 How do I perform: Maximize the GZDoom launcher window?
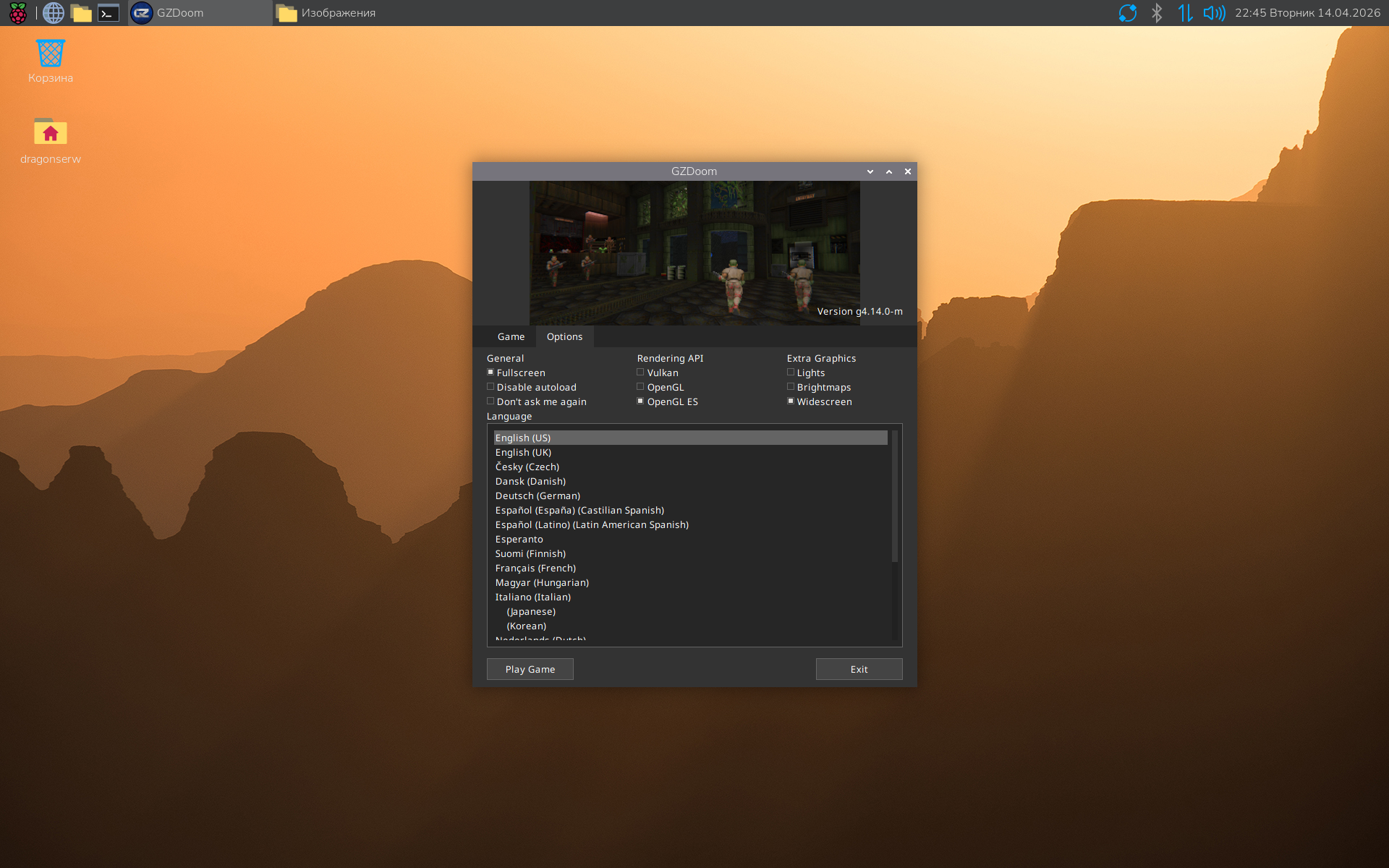click(x=889, y=171)
